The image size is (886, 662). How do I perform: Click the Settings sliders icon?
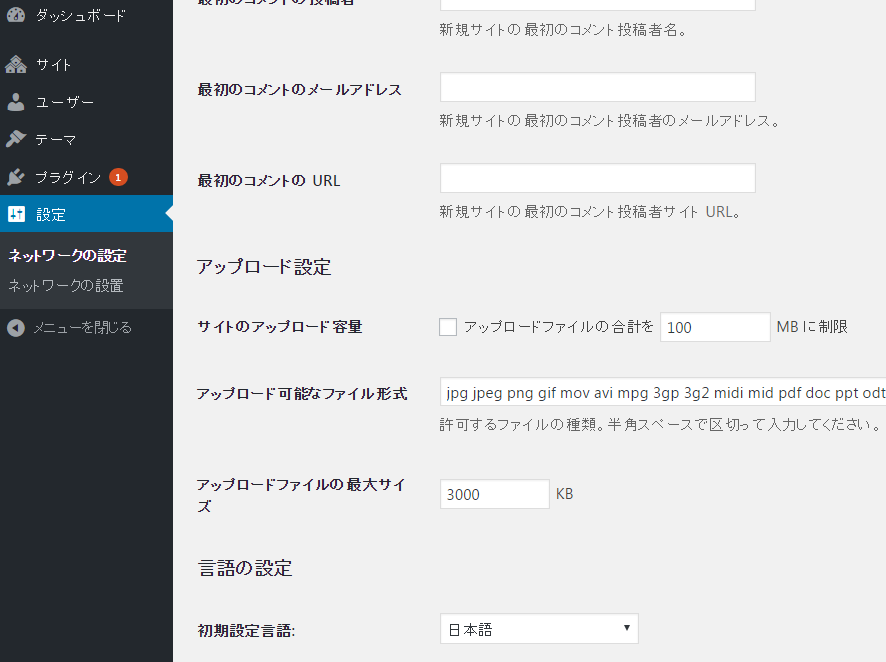16,215
